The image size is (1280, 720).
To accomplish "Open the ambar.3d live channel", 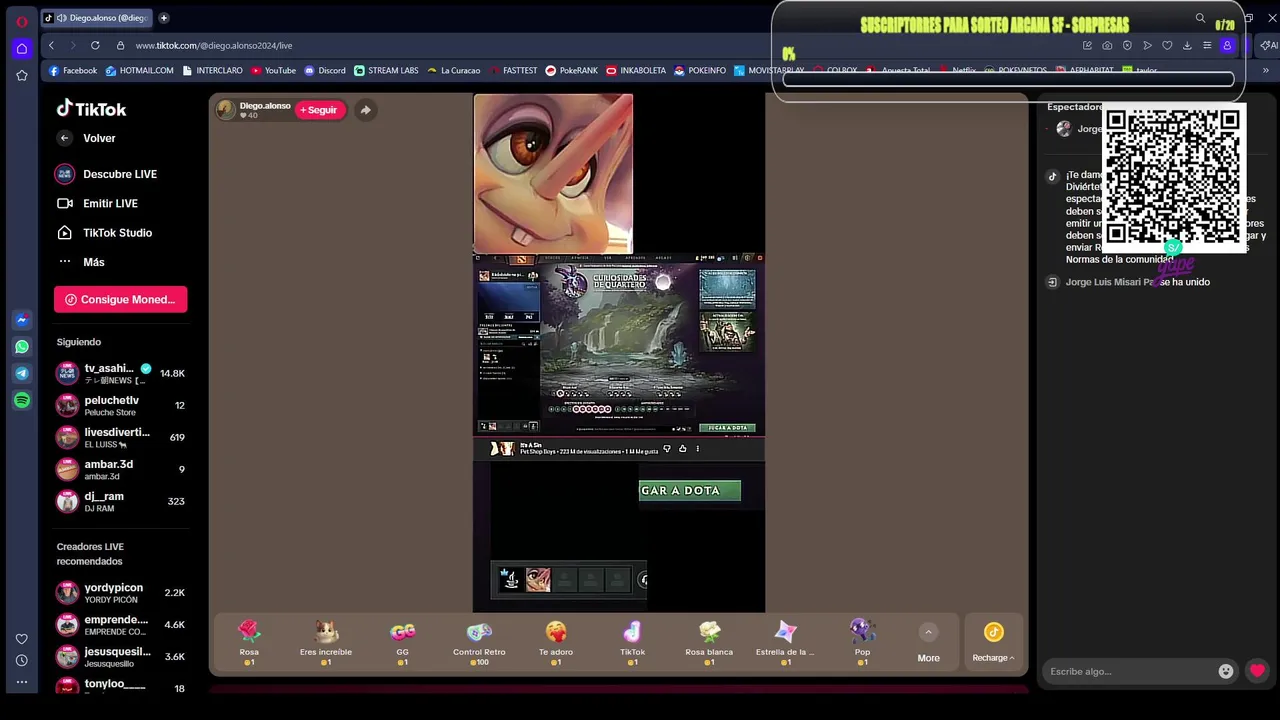I will pos(120,469).
